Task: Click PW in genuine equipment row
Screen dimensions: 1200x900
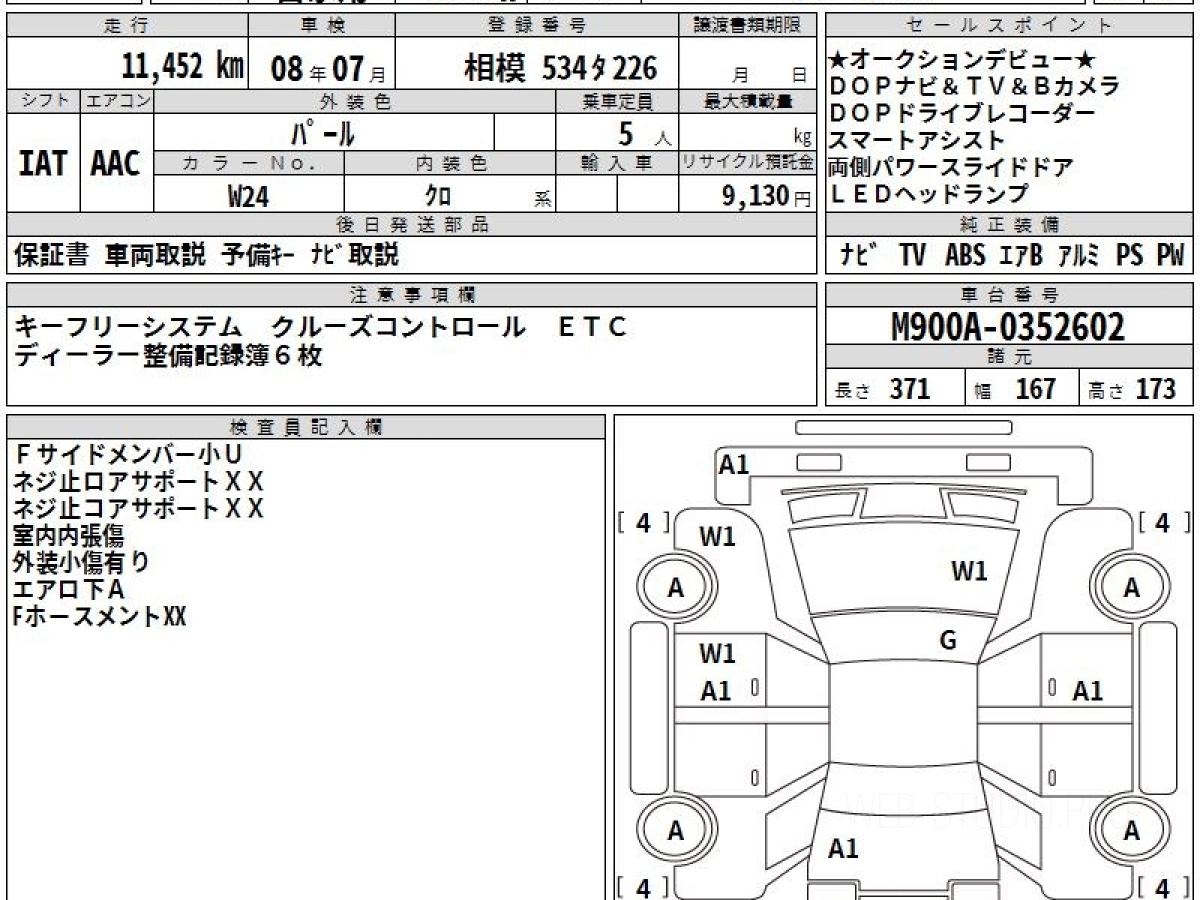Action: [1170, 255]
